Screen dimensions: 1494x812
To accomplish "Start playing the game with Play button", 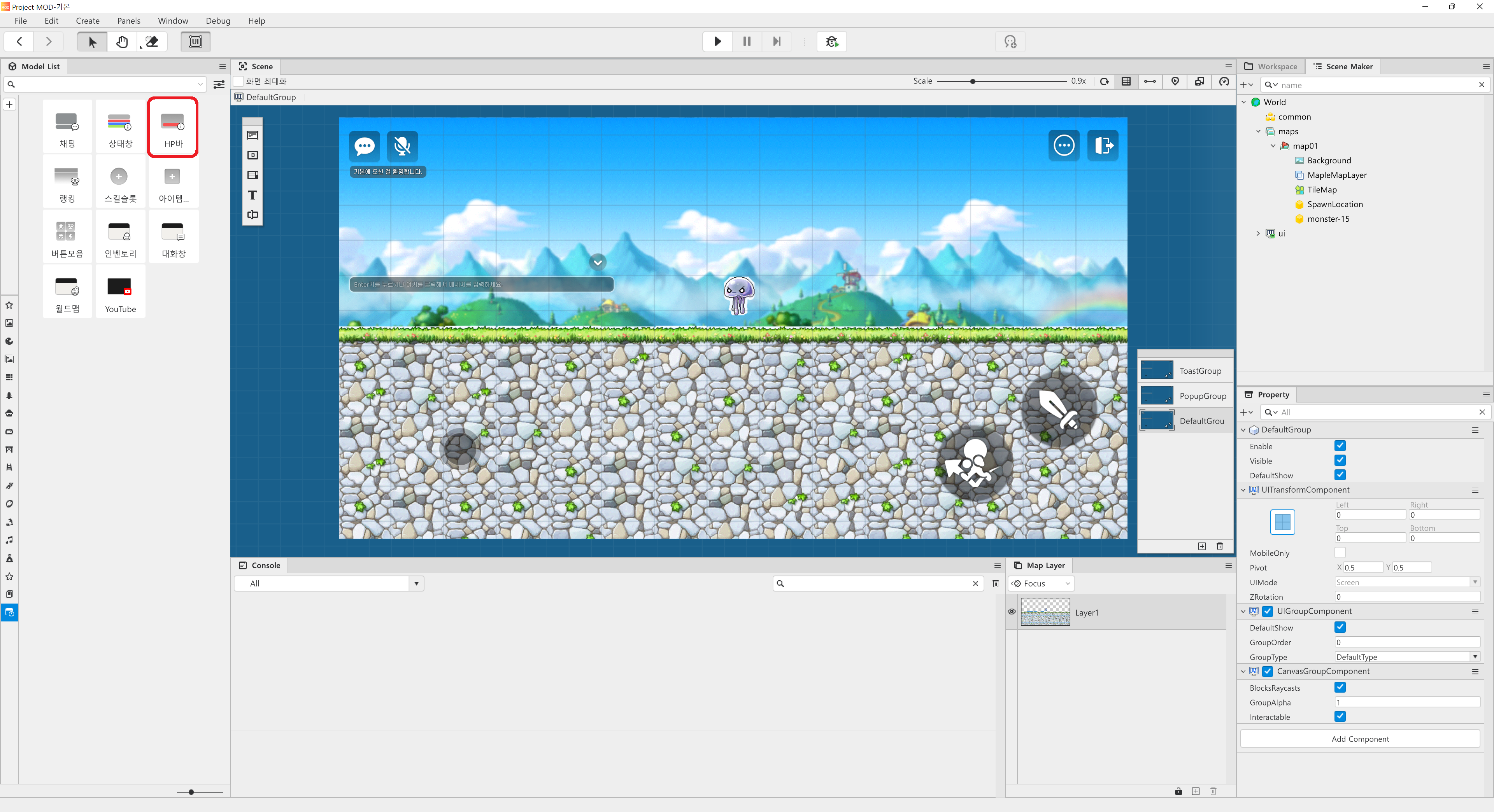I will coord(717,42).
